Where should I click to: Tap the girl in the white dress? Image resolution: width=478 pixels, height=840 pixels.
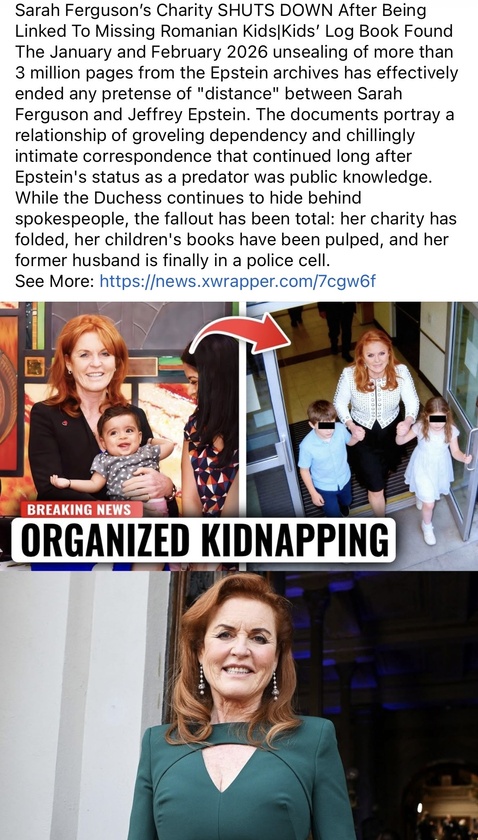coord(434,466)
